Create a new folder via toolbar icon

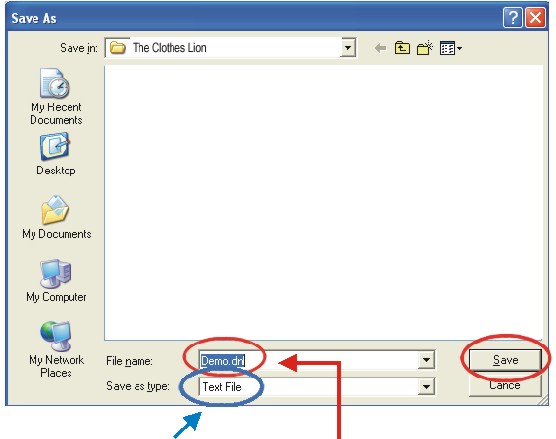click(x=425, y=48)
